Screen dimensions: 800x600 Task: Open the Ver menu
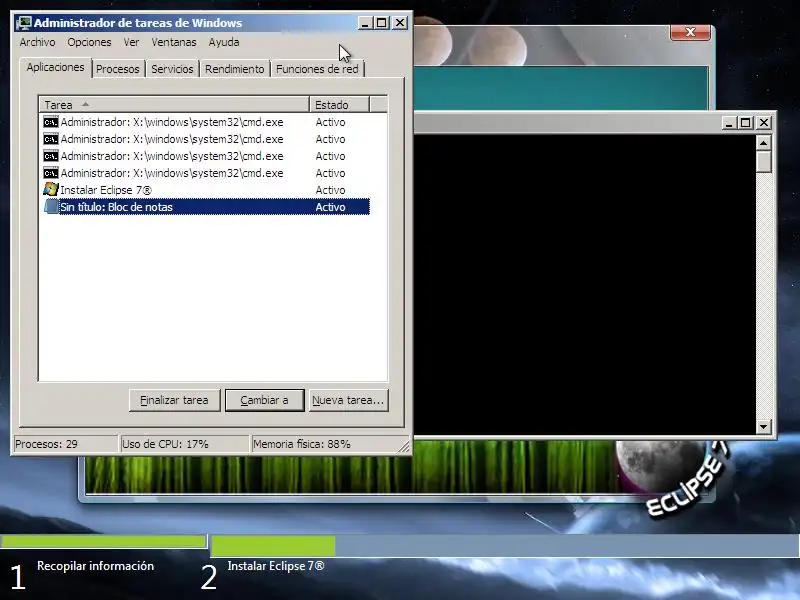pyautogui.click(x=131, y=42)
